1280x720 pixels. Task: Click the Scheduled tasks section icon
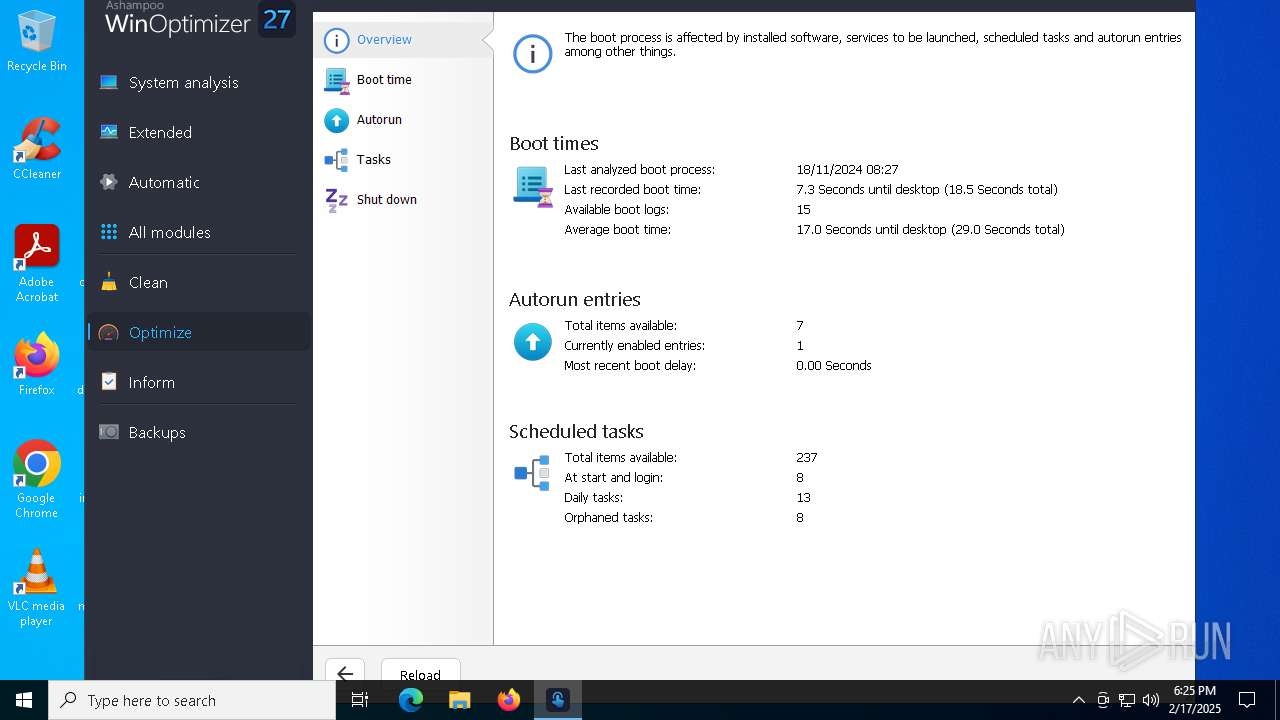(533, 473)
